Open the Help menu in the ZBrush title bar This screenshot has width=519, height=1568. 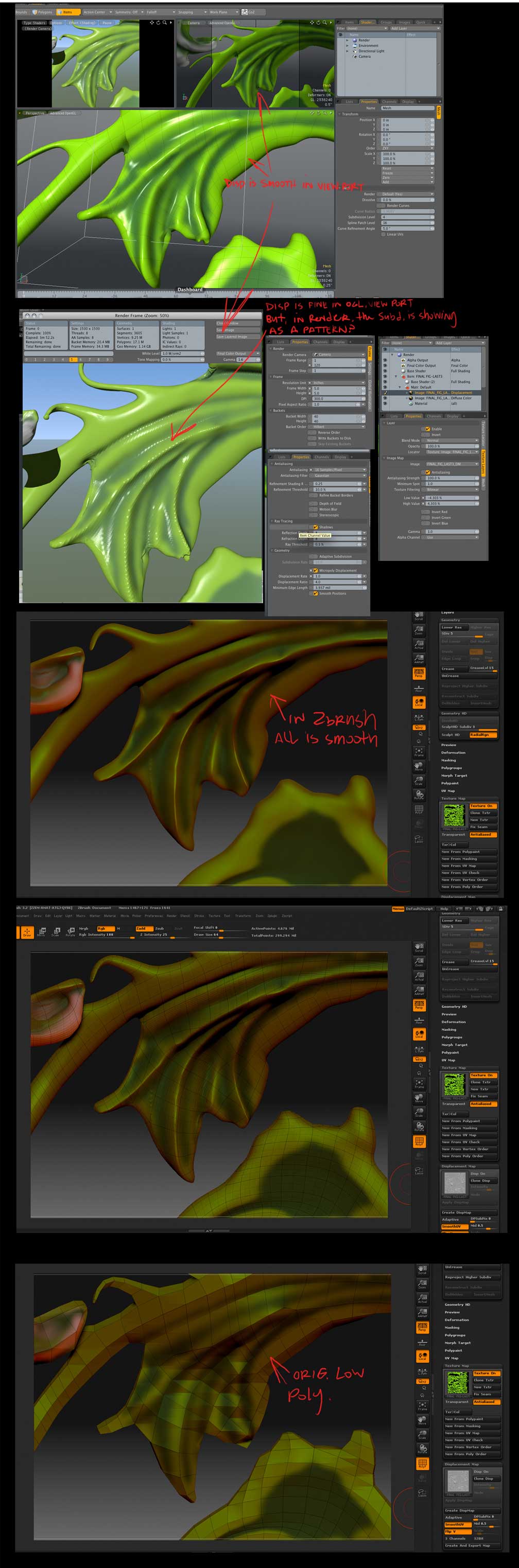tap(445, 908)
